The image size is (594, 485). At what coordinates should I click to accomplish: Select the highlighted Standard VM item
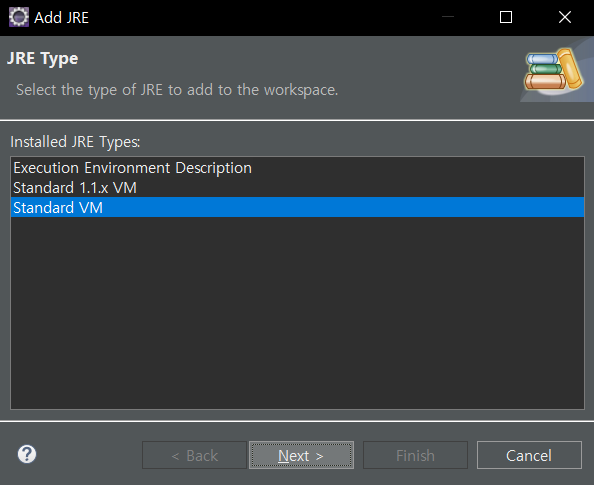click(297, 207)
